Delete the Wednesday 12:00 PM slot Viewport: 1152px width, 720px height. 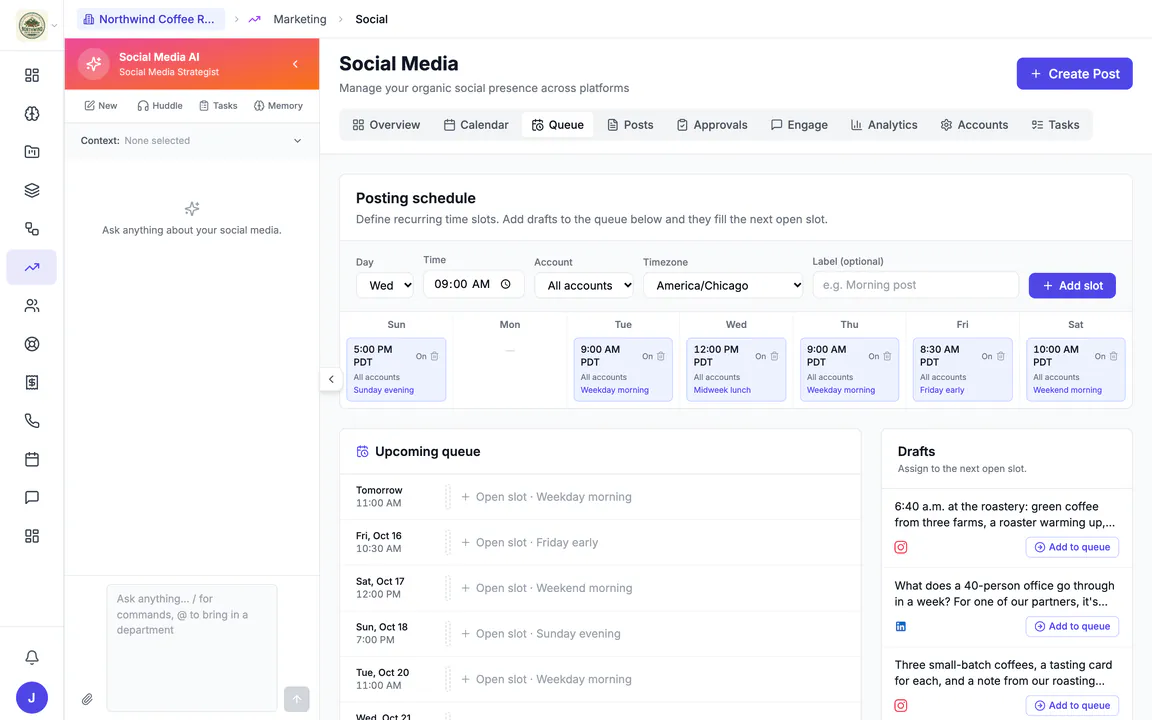pyautogui.click(x=774, y=356)
